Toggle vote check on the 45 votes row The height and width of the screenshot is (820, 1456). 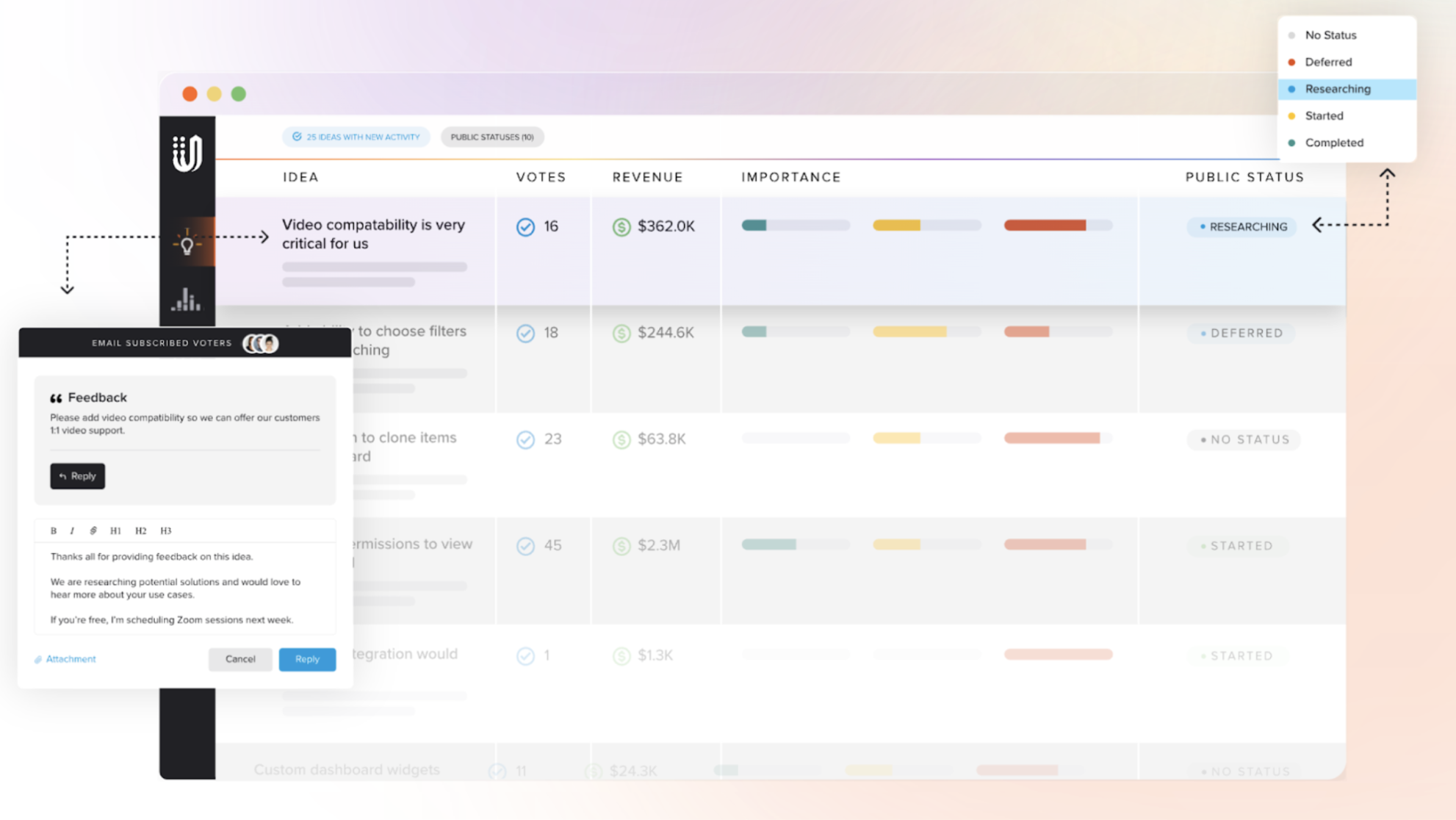525,546
